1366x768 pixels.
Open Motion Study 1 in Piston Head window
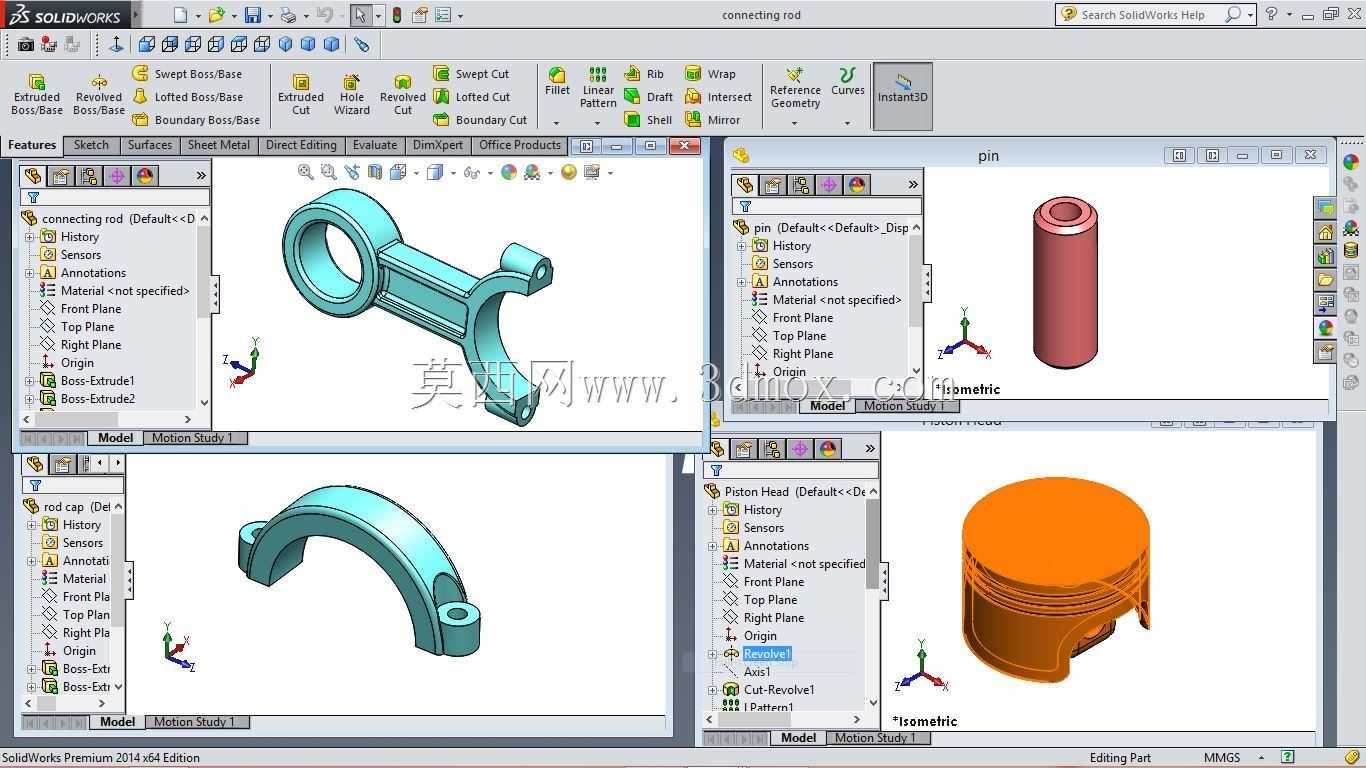876,738
